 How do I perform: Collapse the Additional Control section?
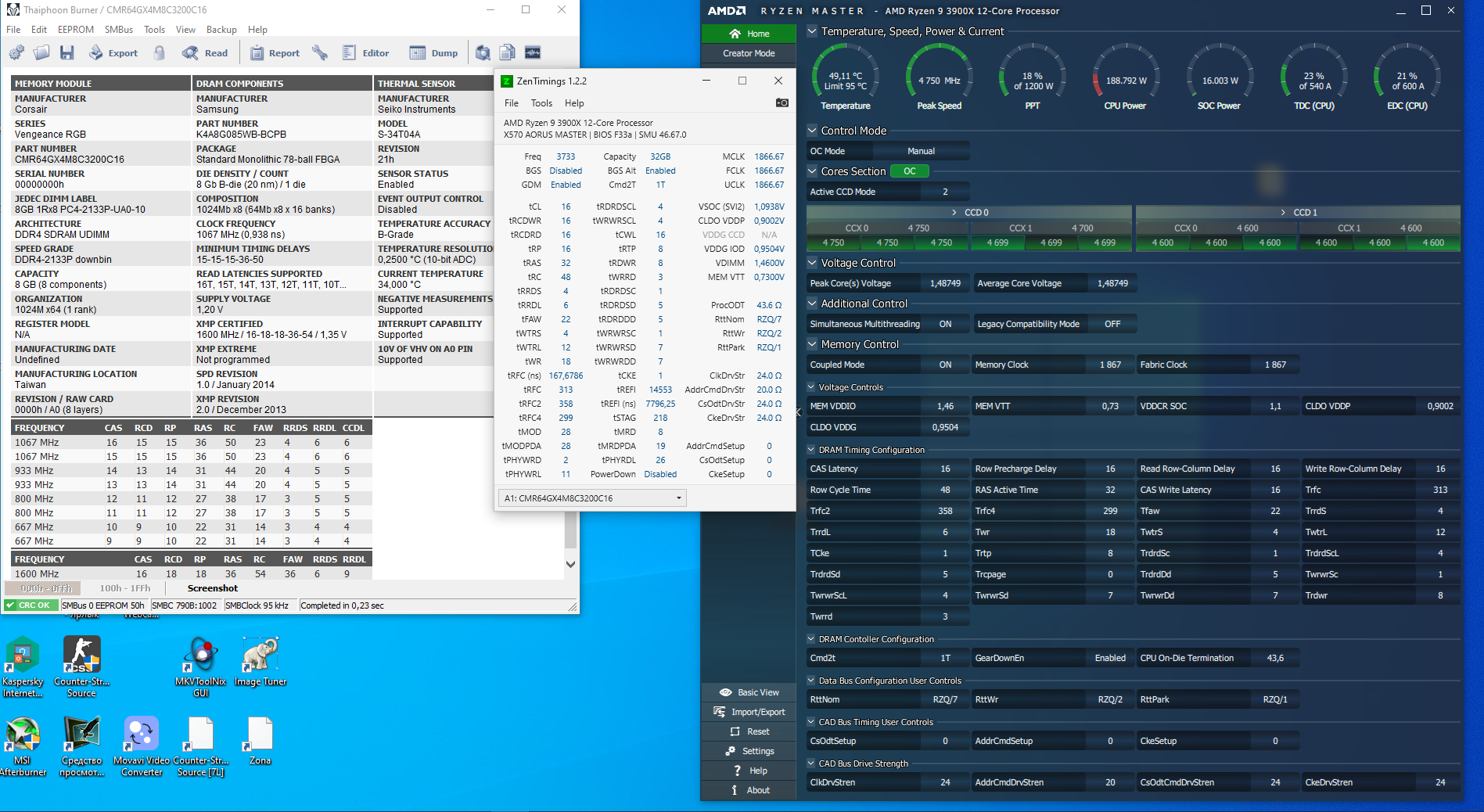click(x=812, y=304)
